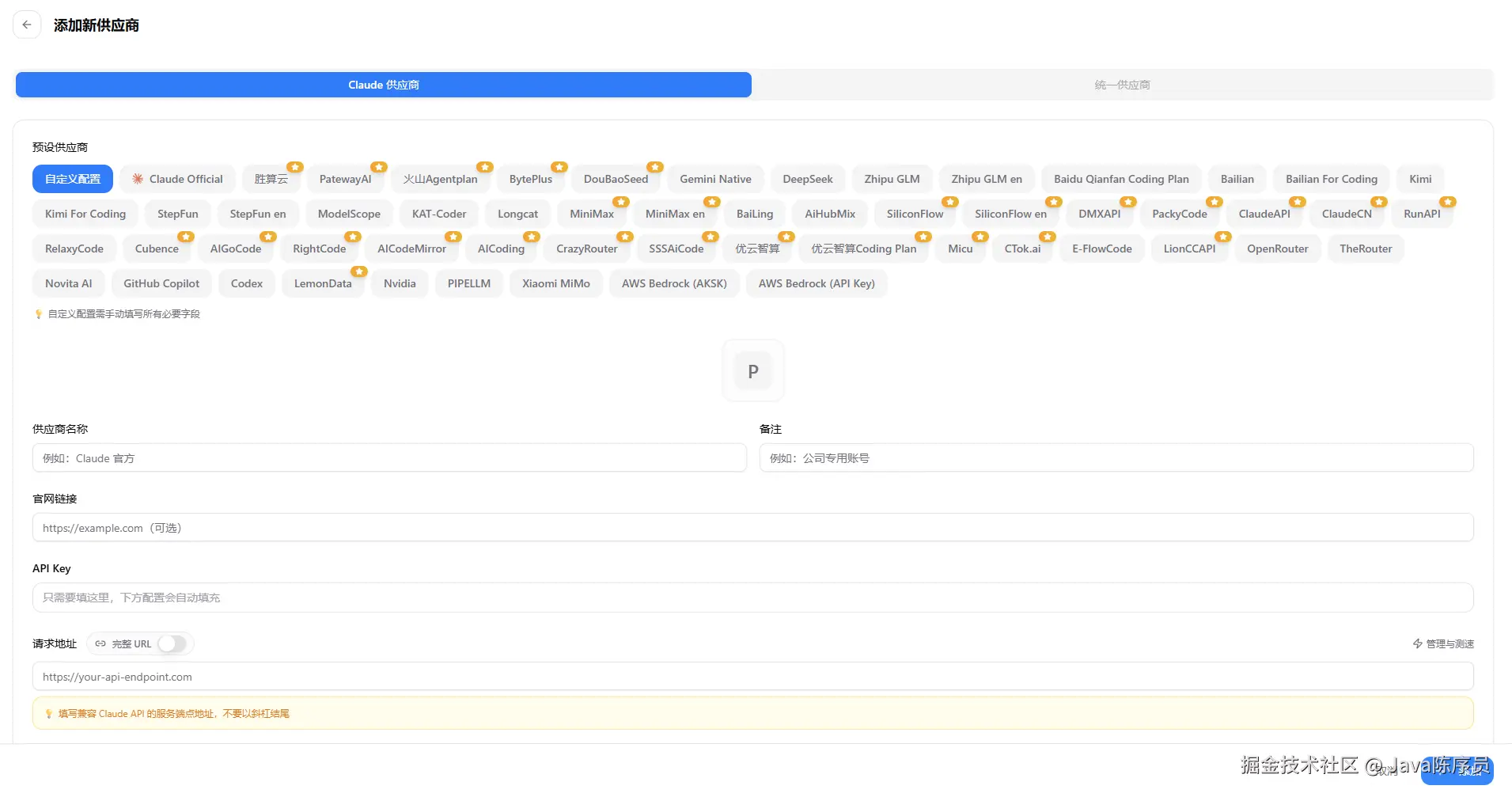The width and height of the screenshot is (1512, 797).
Task: Pick the BaiLing preset
Action: 755,214
